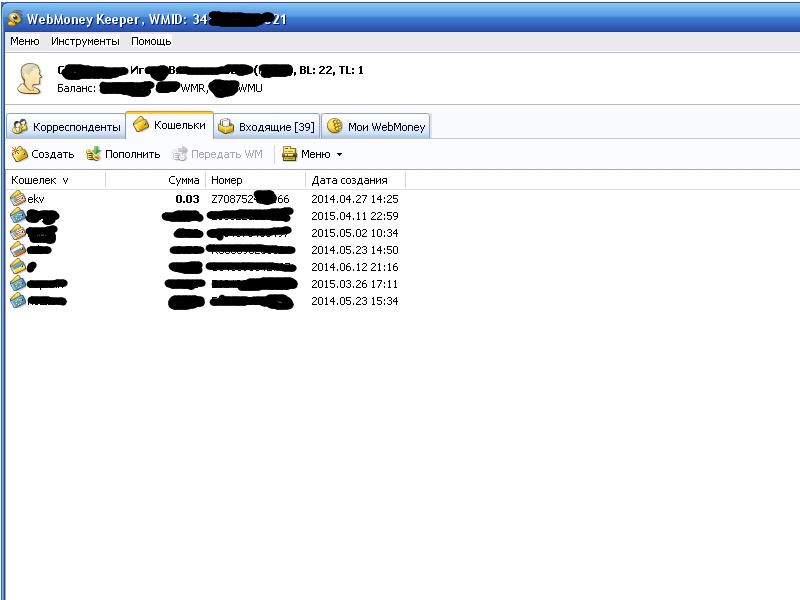The width and height of the screenshot is (800, 600).
Task: Switch to the Кошельки tab
Action: tap(169, 125)
